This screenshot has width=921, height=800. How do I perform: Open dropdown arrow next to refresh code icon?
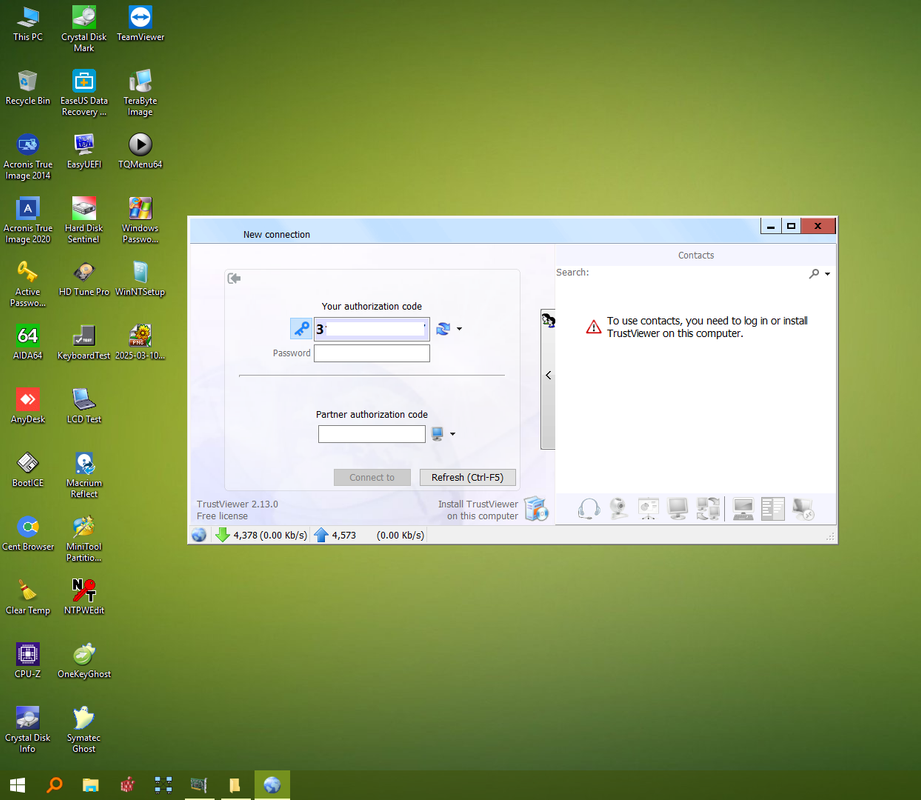coord(459,329)
